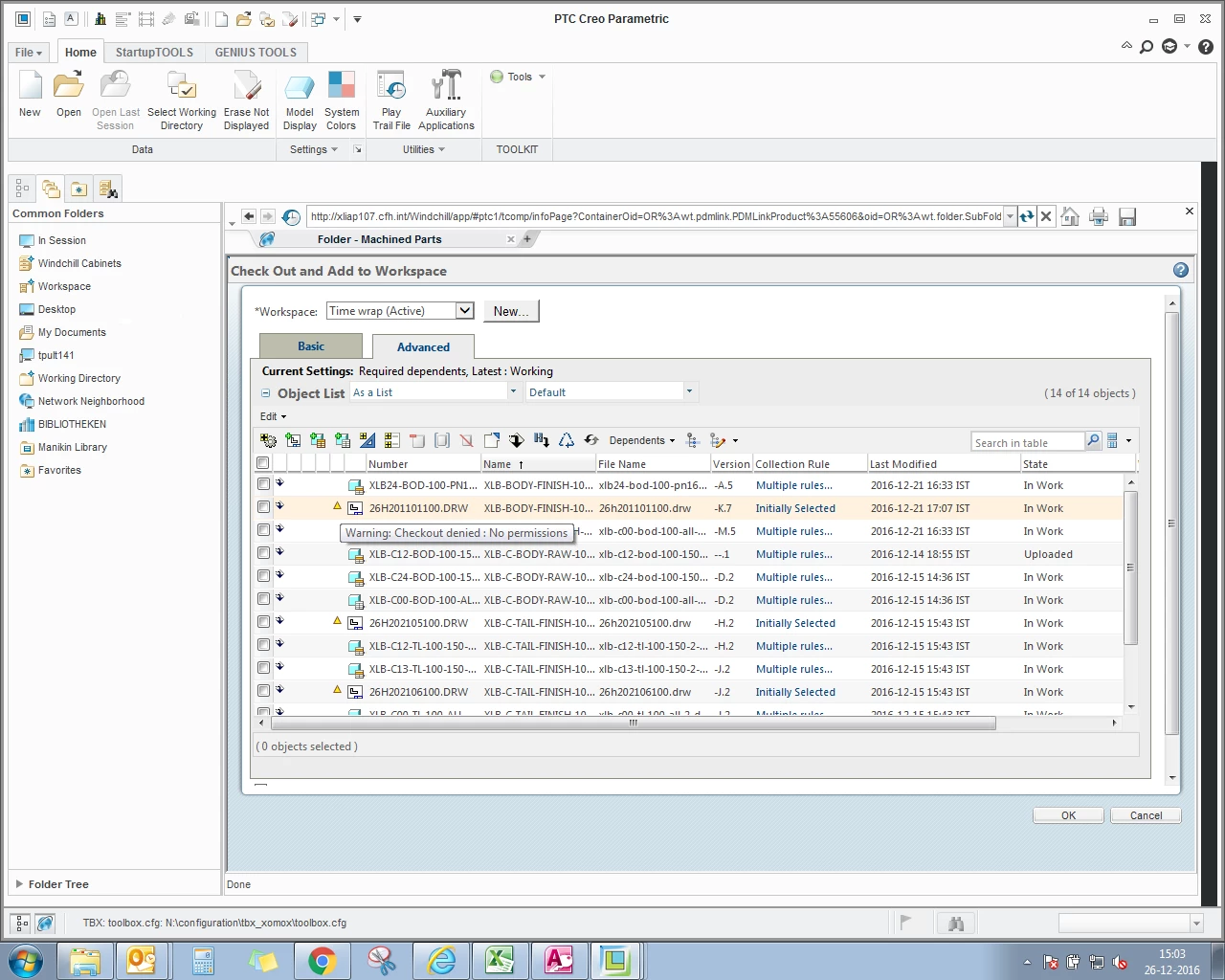Check the row for 26H201101100.DRW
The width and height of the screenshot is (1225, 980).
click(263, 507)
